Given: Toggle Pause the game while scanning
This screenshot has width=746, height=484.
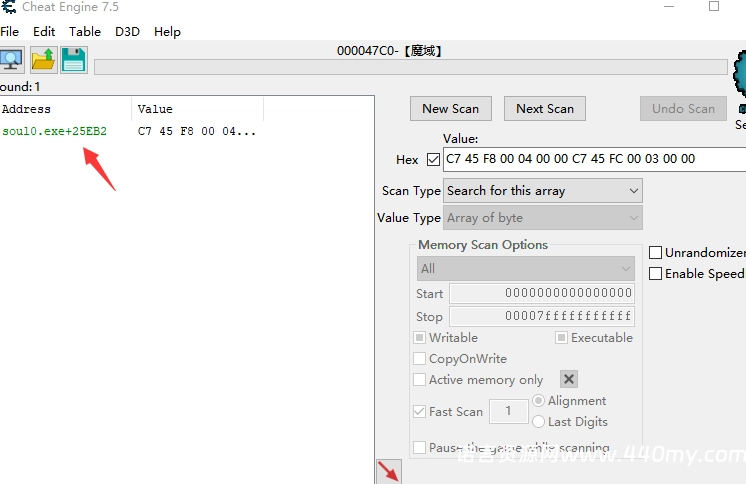Looking at the screenshot, I should pyautogui.click(x=419, y=448).
